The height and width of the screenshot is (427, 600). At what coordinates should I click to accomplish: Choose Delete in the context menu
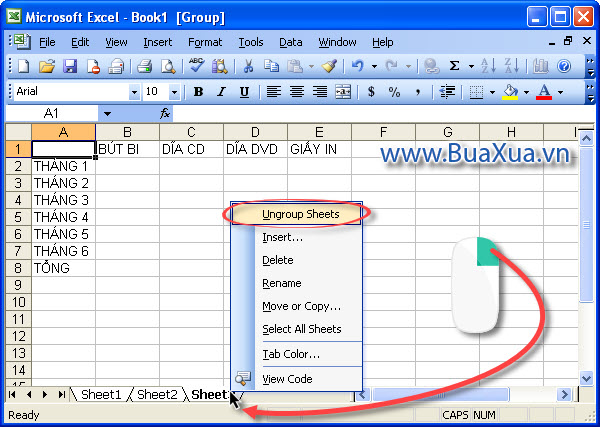point(296,260)
